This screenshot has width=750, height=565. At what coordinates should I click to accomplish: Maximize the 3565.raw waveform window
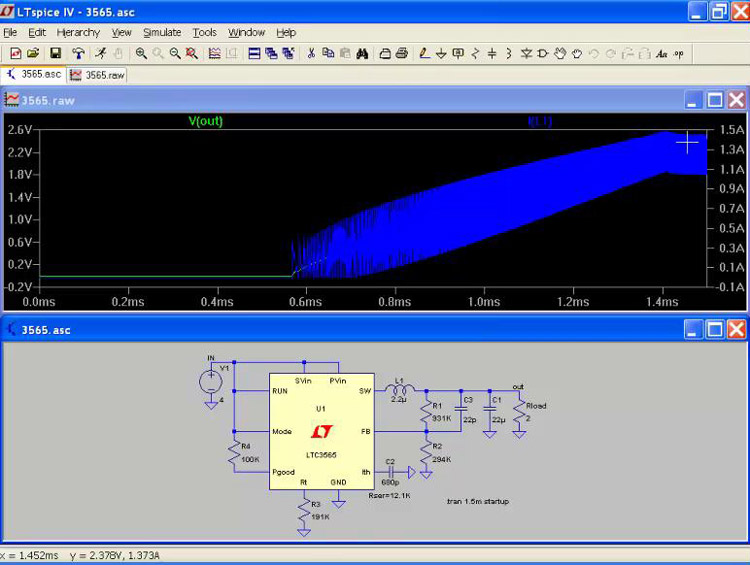tap(715, 100)
